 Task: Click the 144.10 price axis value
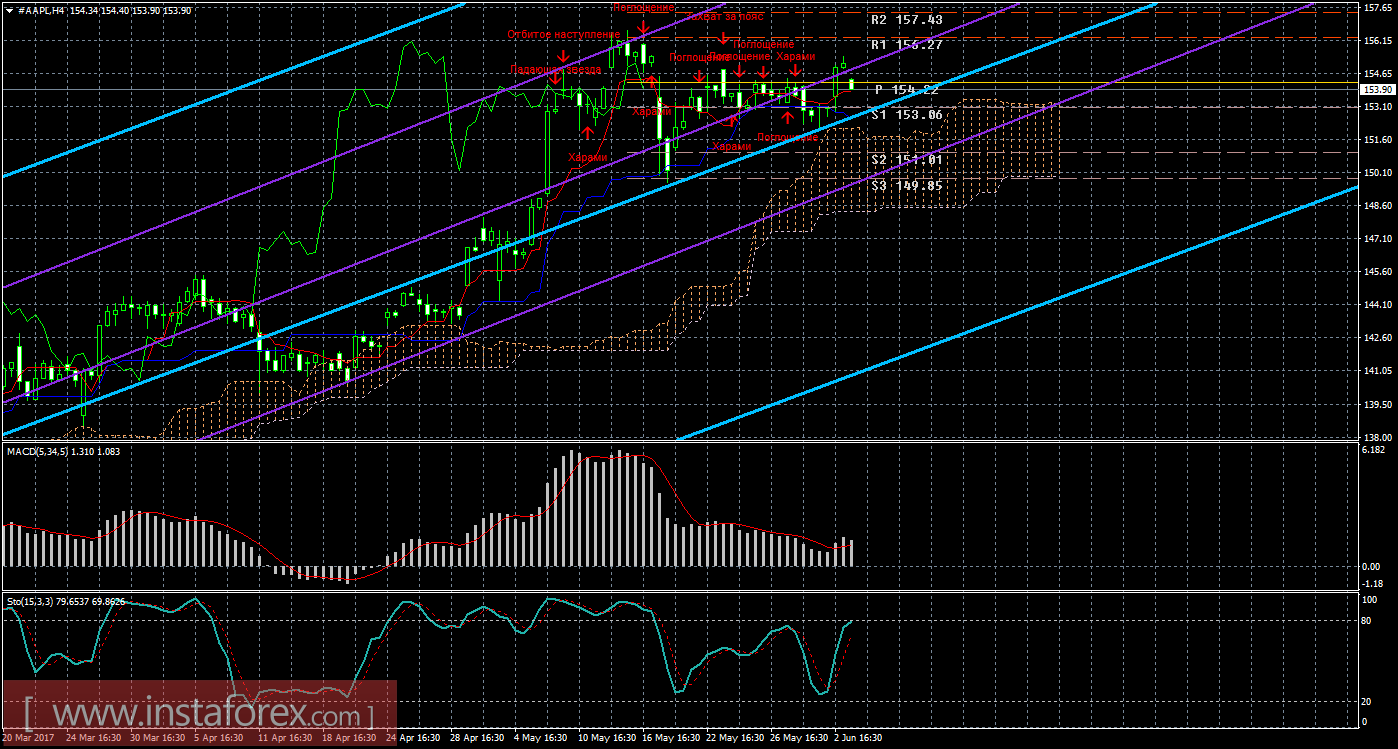tap(1377, 305)
